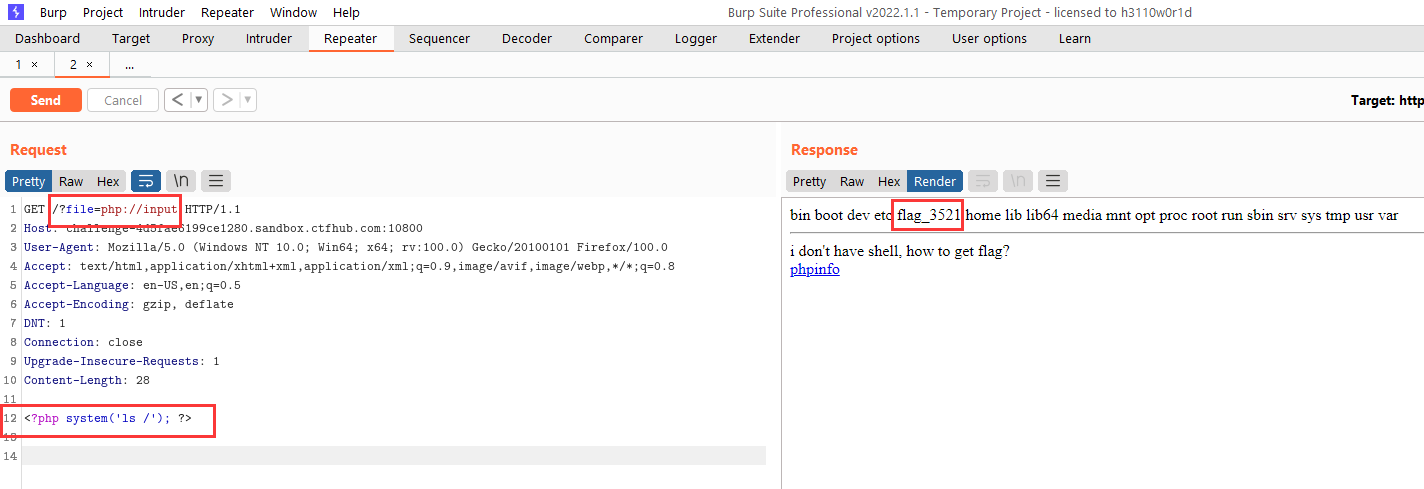
Task: Click the Request panel heading
Action: point(38,150)
